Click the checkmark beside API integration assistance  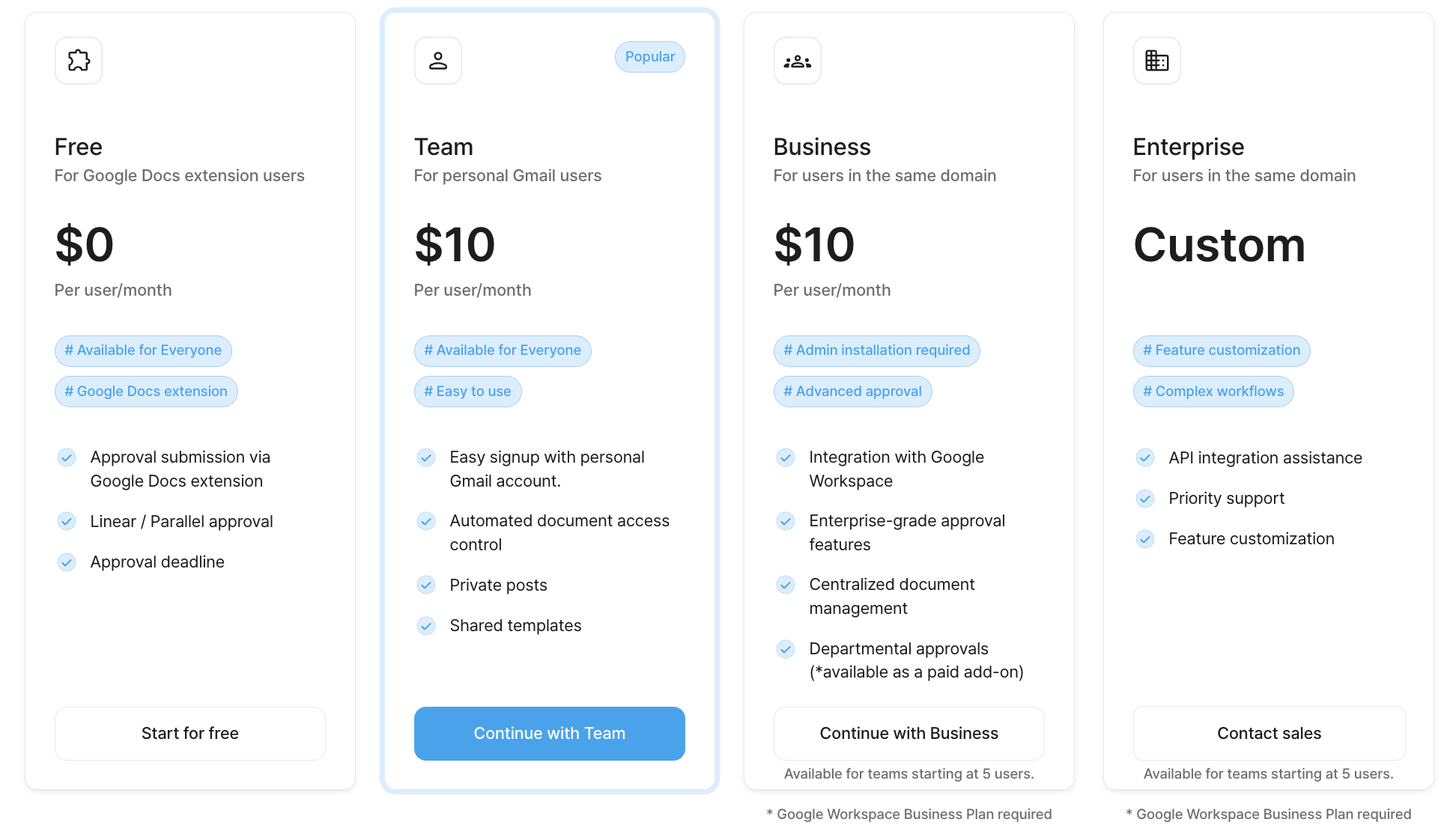(1145, 457)
